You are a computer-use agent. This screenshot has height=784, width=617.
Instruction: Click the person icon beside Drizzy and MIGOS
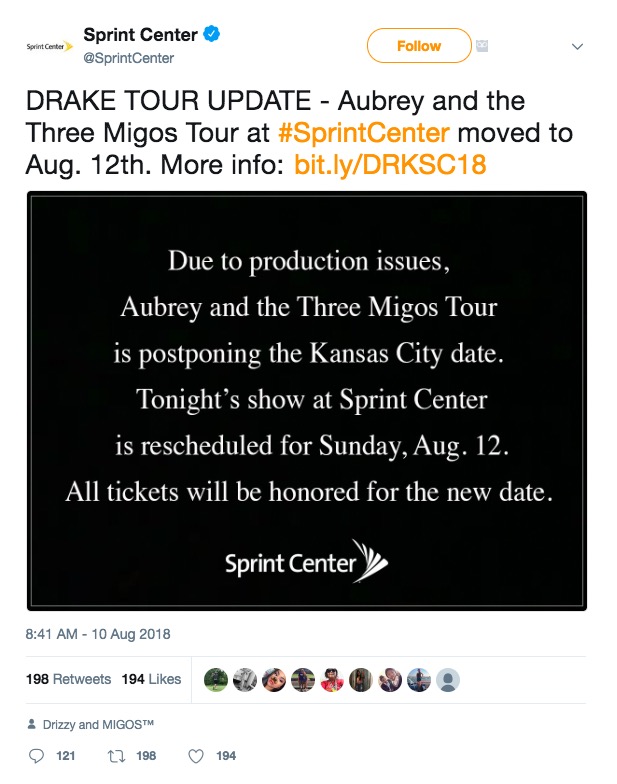[x=32, y=724]
